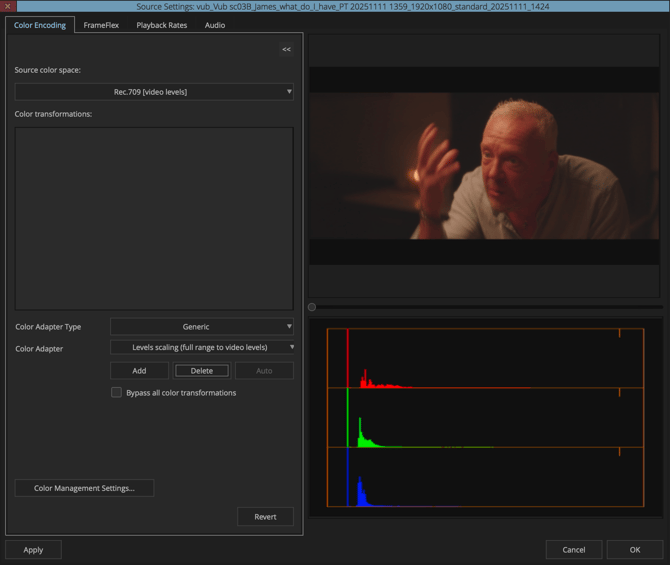Click the video preview image
Image resolution: width=670 pixels, height=565 pixels.
(484, 166)
